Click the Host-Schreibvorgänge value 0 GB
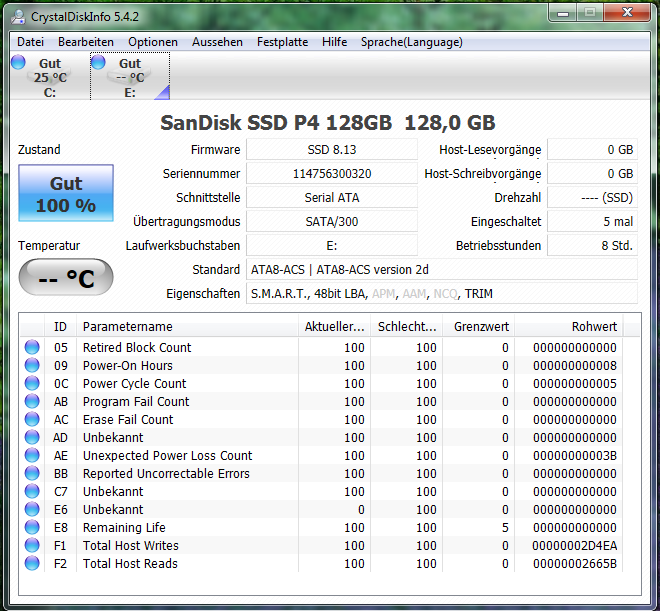 click(592, 174)
